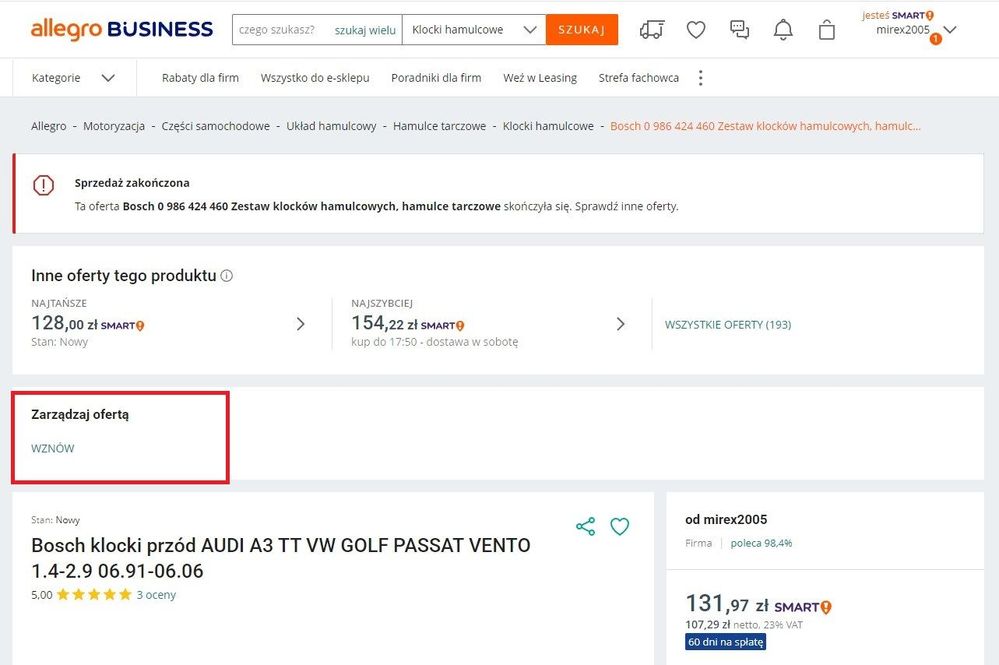Expand the Kategorie dropdown

pyautogui.click(x=74, y=78)
